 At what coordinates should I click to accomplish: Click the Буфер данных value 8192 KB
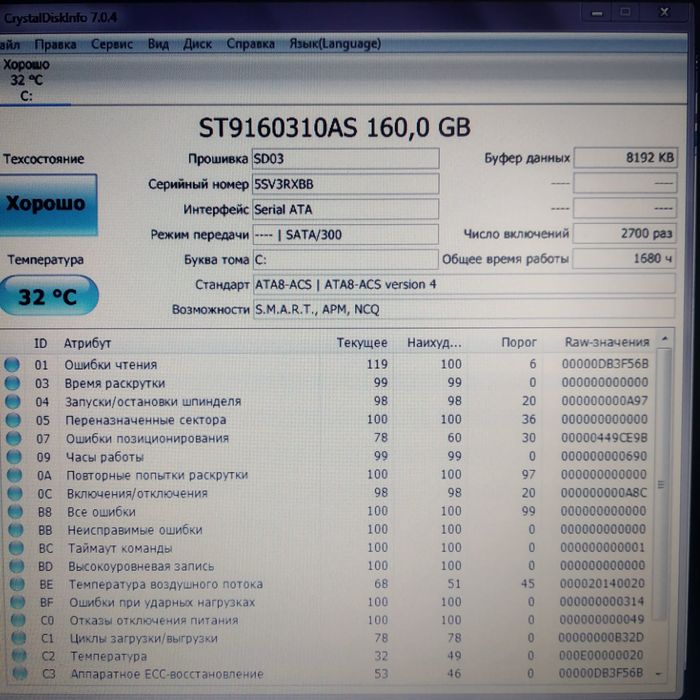[x=625, y=158]
